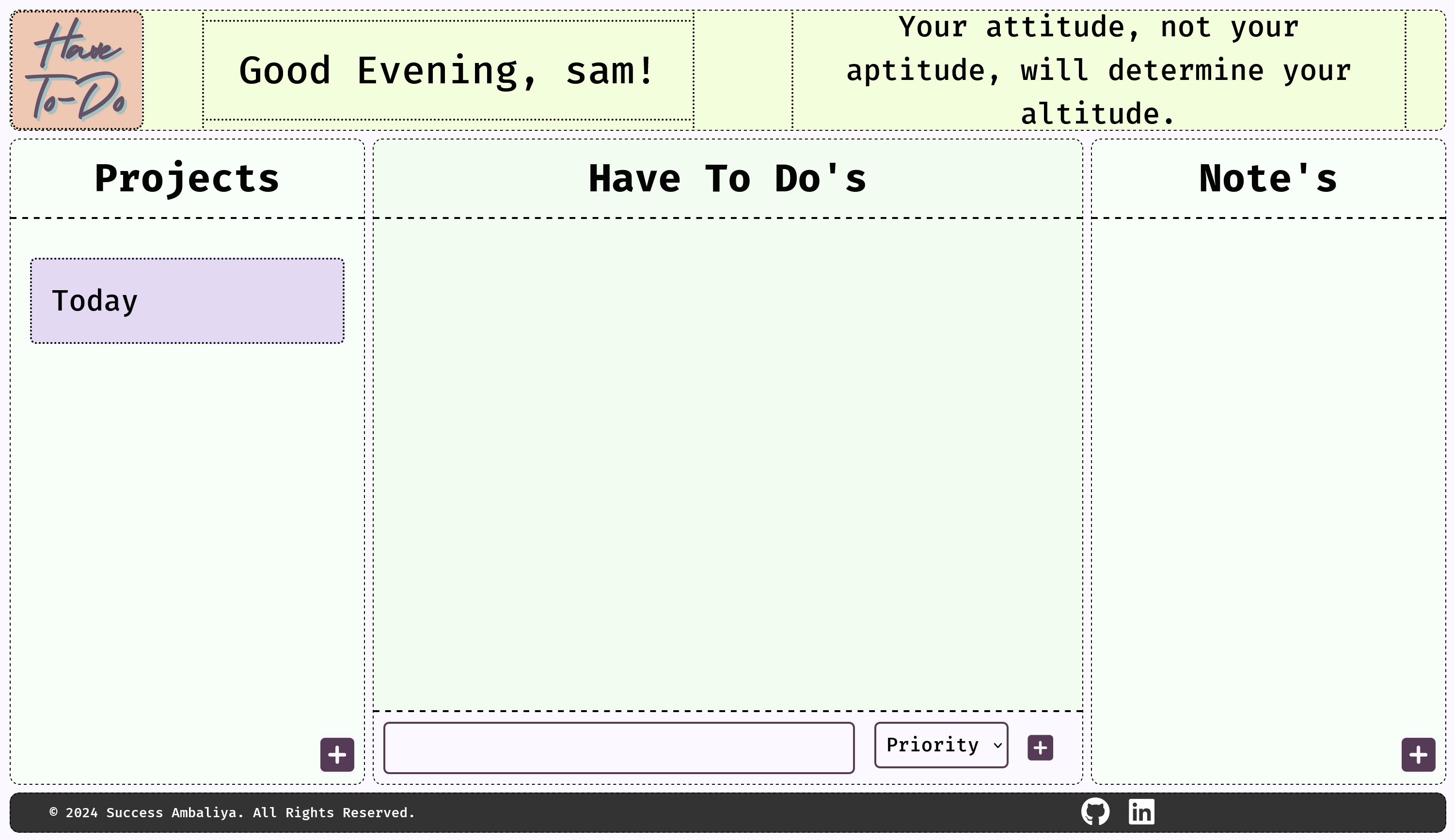
Task: Click the add note plus icon in notes panel
Action: [x=1419, y=754]
